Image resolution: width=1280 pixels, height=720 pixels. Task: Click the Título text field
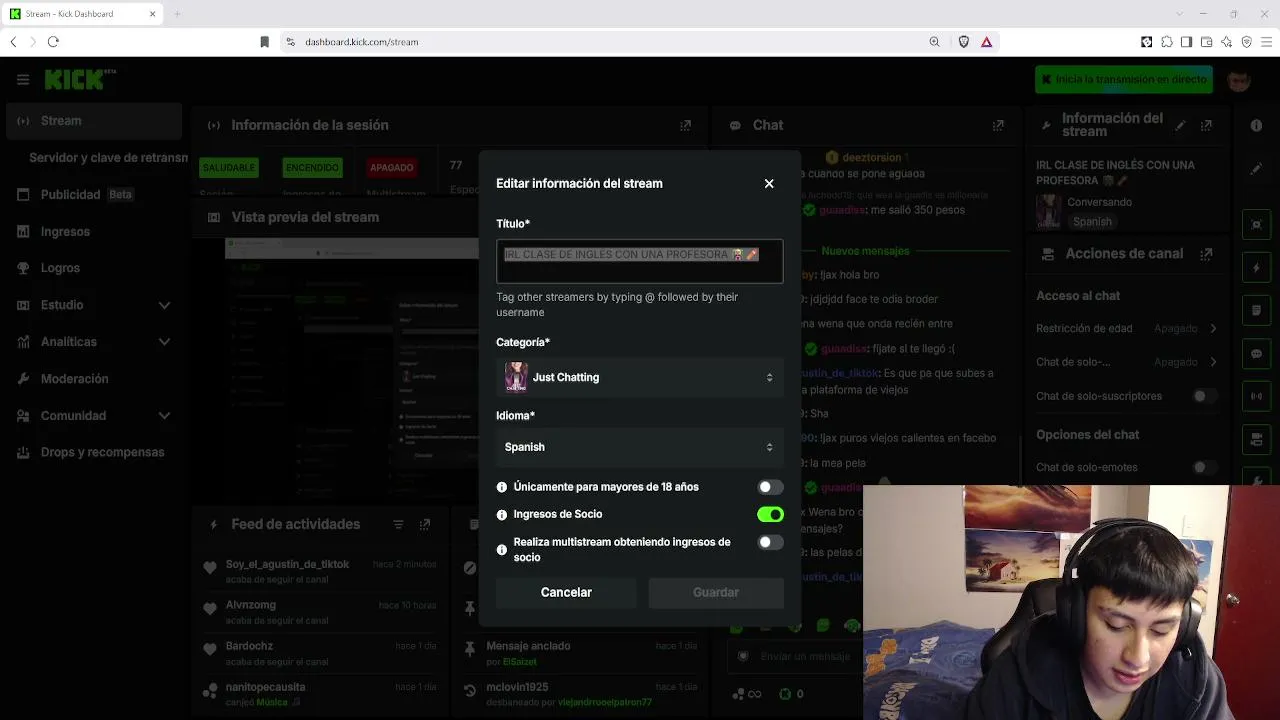(640, 261)
